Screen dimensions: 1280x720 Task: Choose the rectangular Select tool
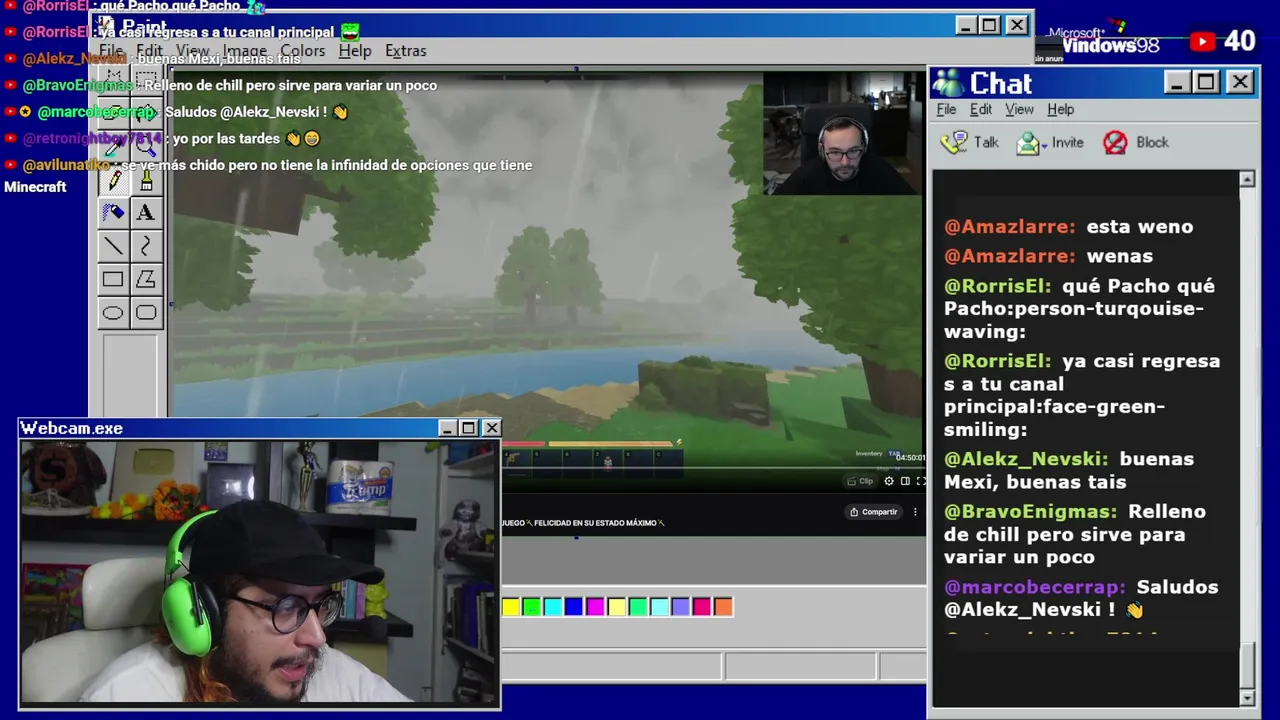[x=146, y=80]
